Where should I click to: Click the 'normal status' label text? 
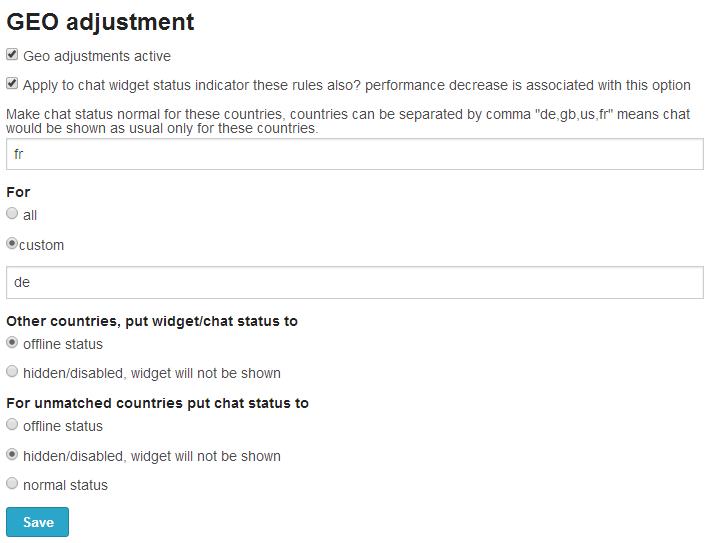65,485
